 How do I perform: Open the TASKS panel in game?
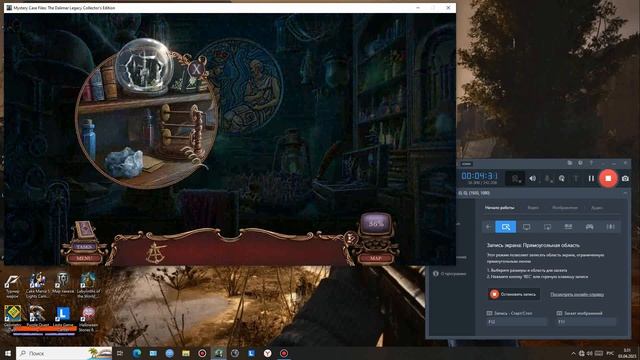84,247
